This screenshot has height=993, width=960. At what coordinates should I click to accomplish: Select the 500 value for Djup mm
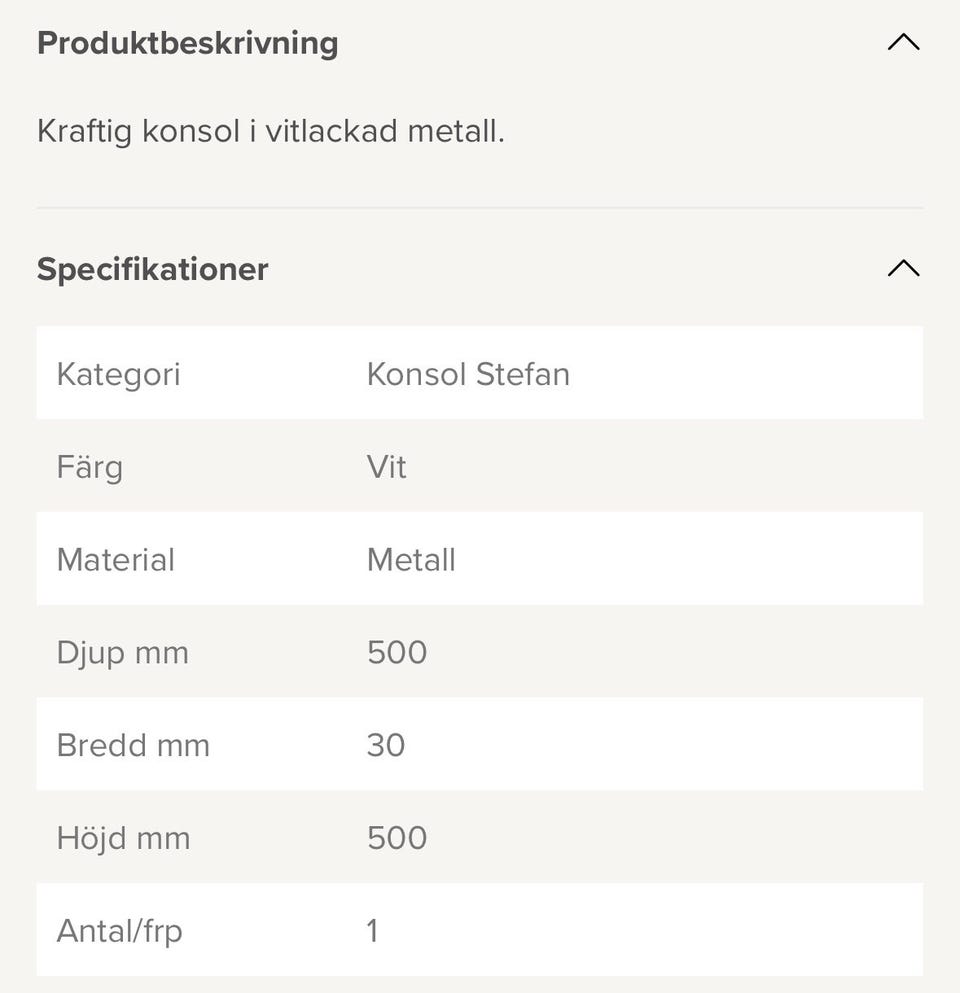pos(397,653)
